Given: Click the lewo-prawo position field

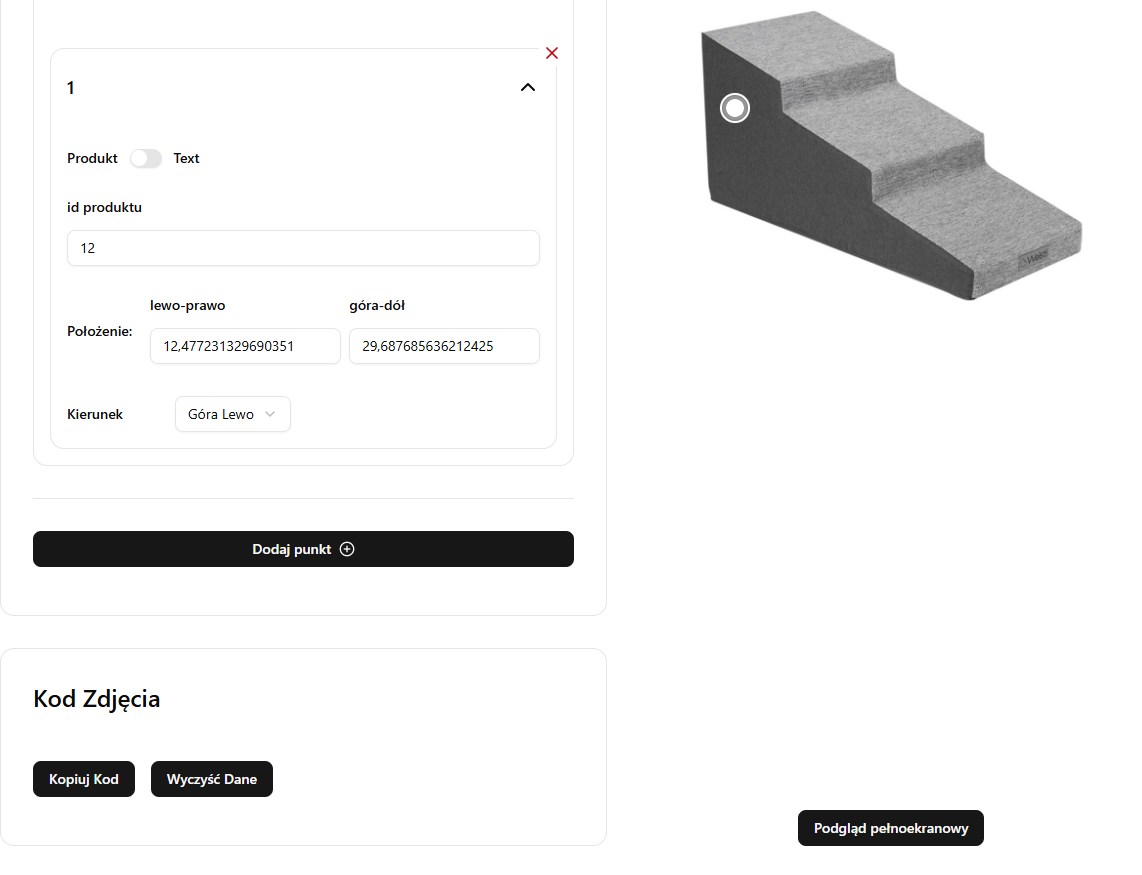Looking at the screenshot, I should (x=245, y=346).
